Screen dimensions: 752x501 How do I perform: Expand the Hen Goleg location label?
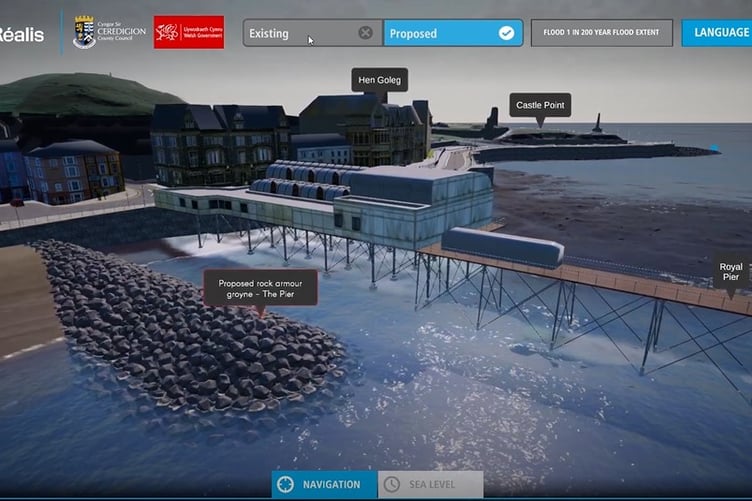tap(379, 79)
